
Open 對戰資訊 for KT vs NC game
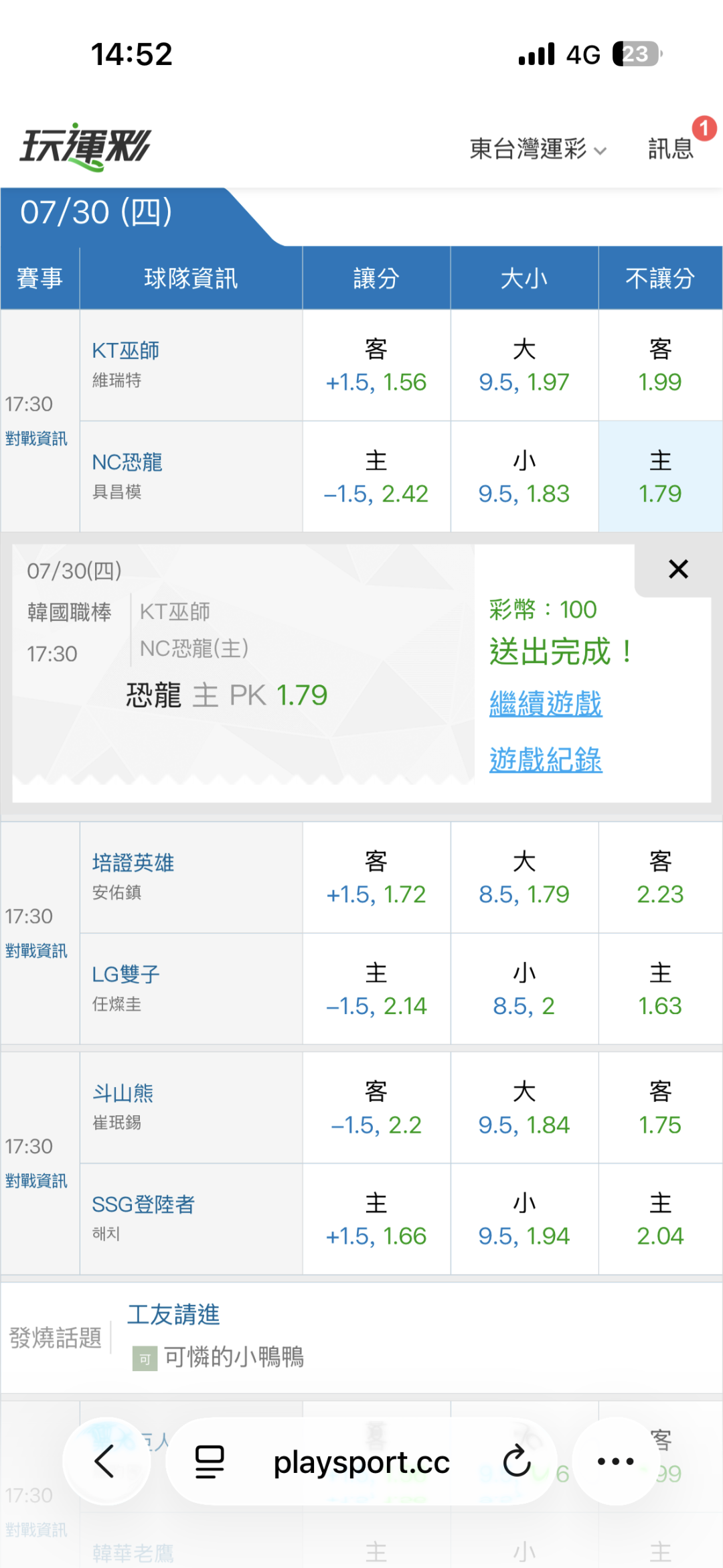click(x=36, y=439)
